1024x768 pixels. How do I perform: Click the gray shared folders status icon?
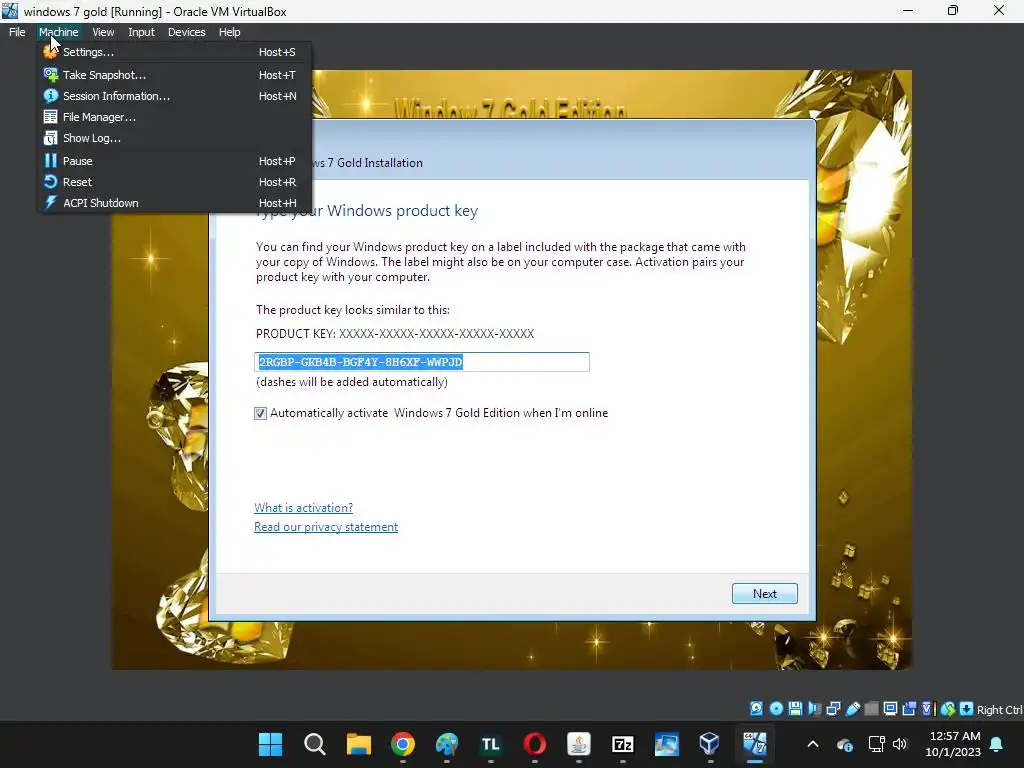pos(871,709)
